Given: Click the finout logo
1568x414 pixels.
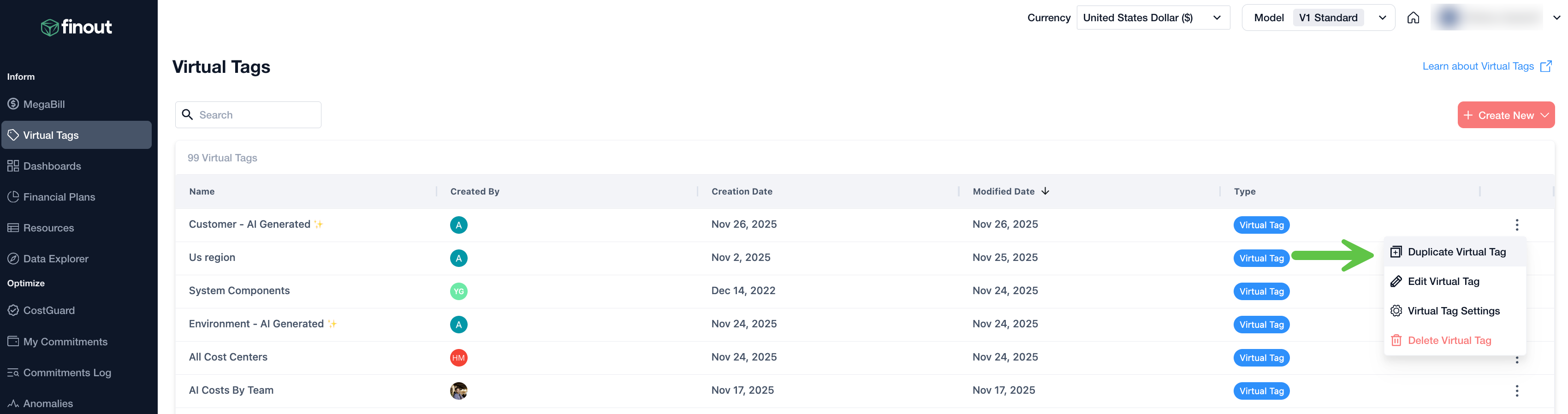Looking at the screenshot, I should click(77, 27).
